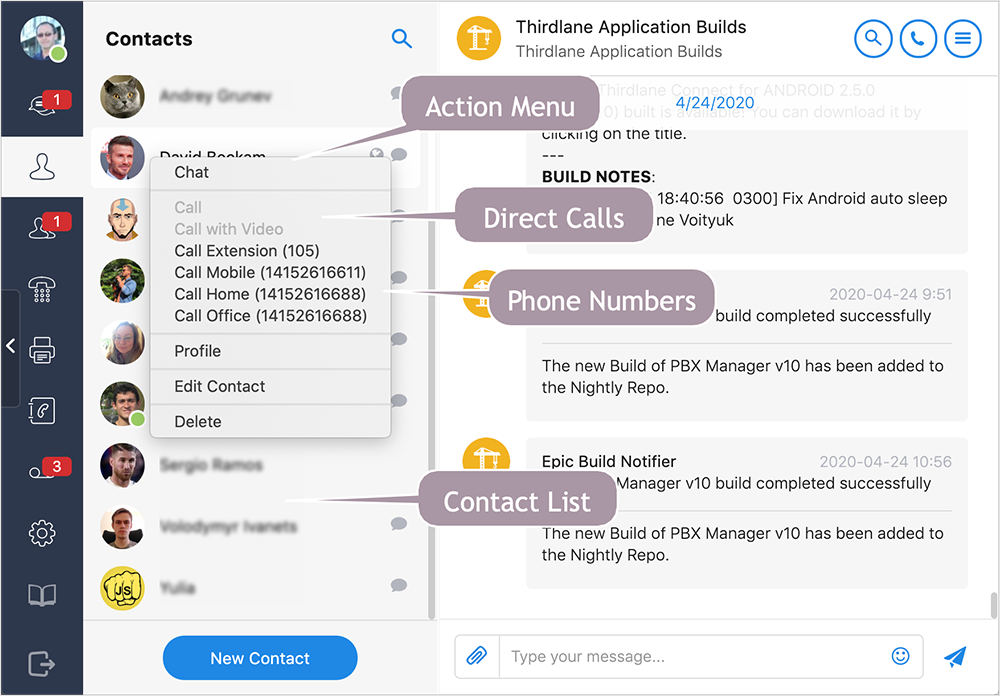Open Andrey Grunev's avatar thumbnail

(122, 96)
